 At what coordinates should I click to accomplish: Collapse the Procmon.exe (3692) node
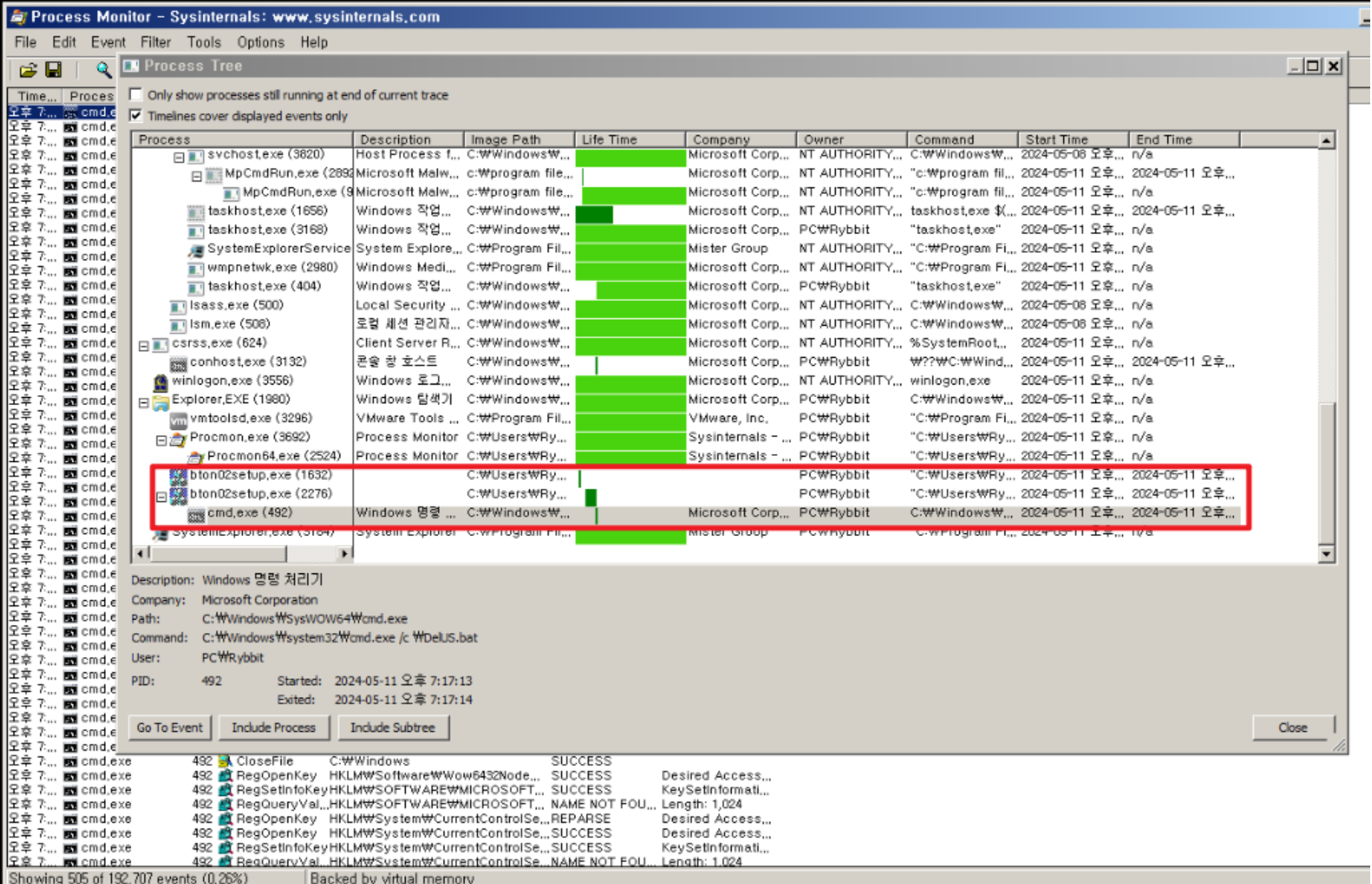coord(161,440)
